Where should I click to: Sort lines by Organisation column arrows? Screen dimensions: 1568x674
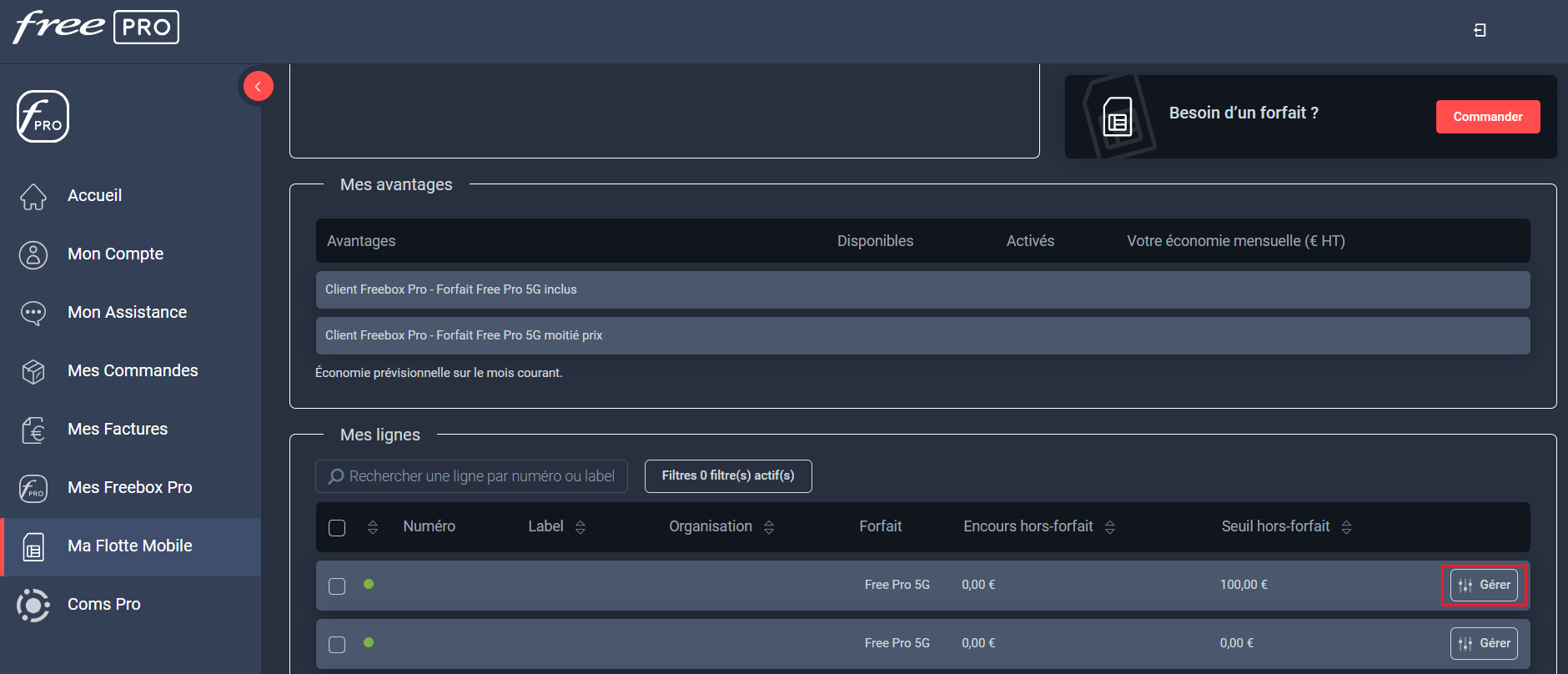point(769,527)
